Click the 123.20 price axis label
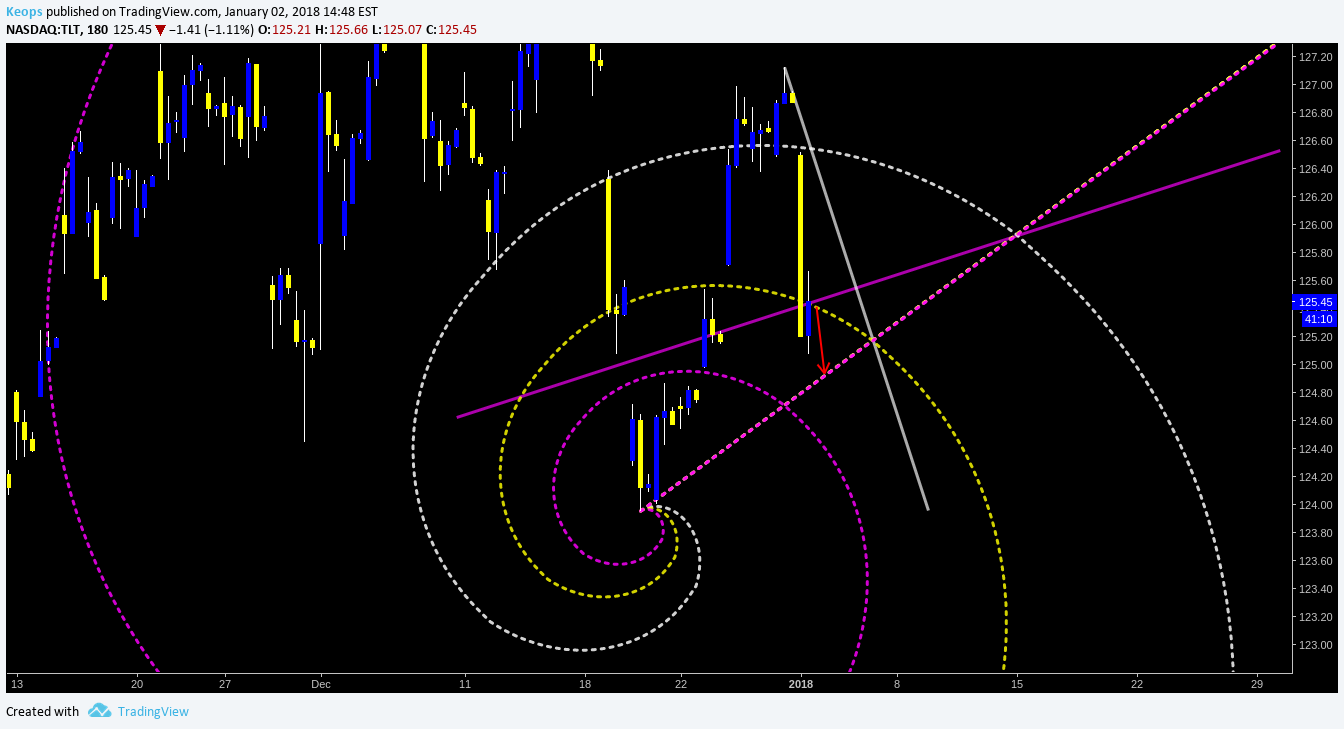This screenshot has height=729, width=1344. pos(1315,617)
